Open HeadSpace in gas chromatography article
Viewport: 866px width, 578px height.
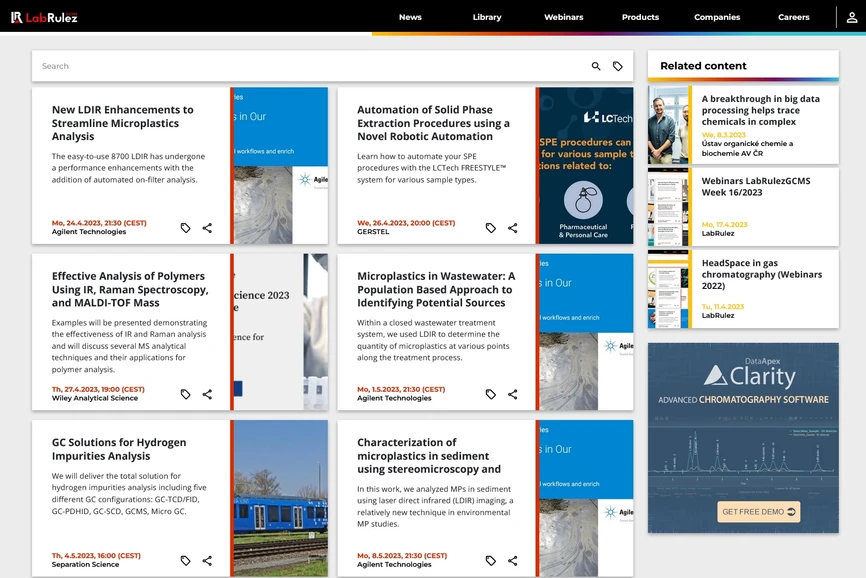click(x=762, y=274)
